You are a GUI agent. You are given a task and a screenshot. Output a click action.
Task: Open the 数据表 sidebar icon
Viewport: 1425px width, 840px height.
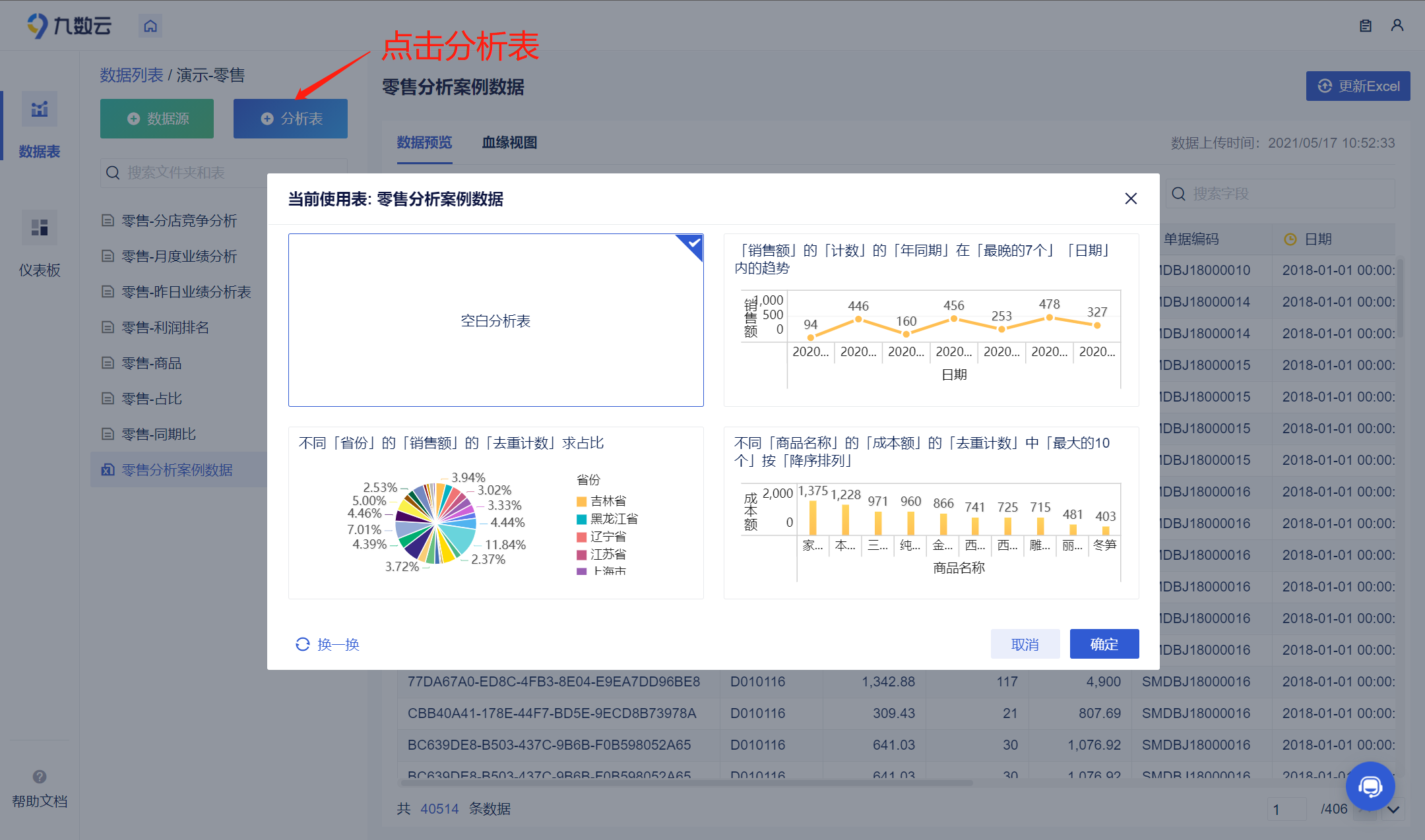pos(40,109)
